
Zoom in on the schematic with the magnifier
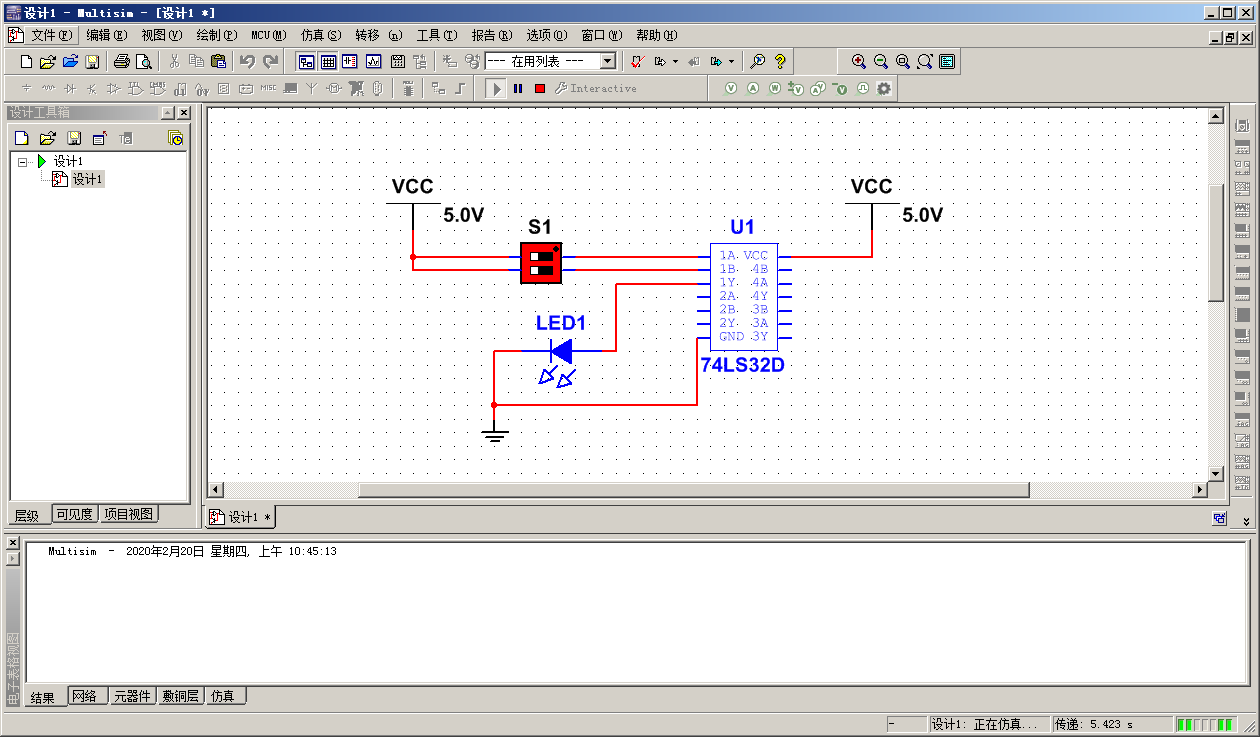coord(858,60)
